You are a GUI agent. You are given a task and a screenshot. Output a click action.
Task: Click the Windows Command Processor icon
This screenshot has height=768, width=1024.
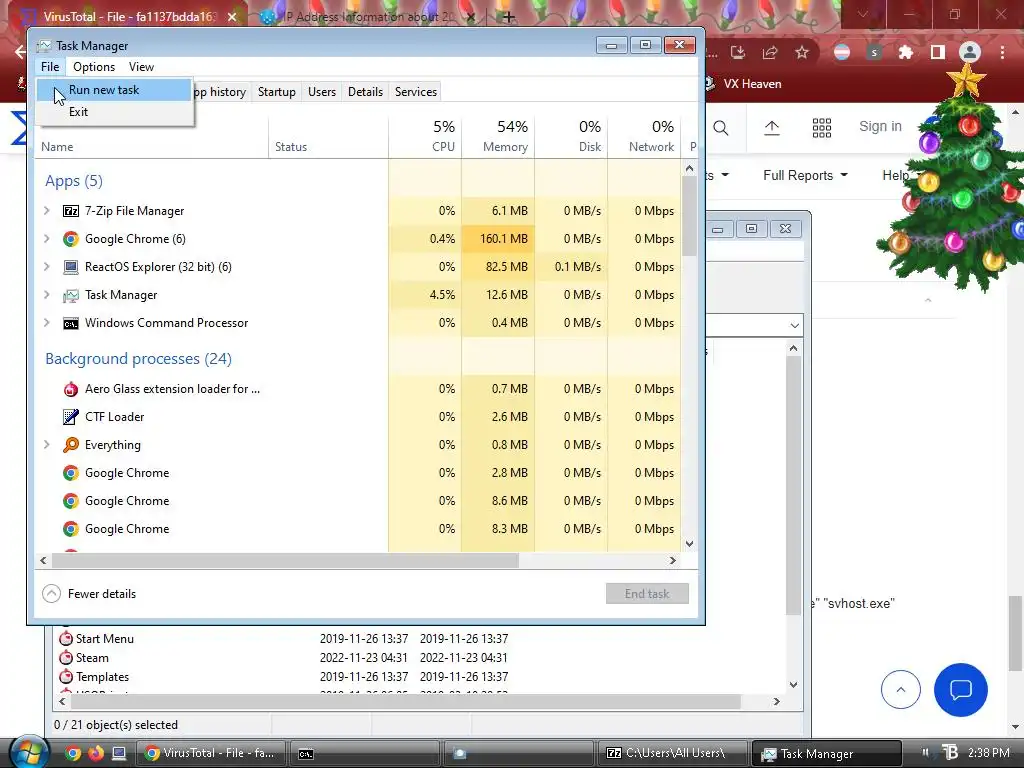71,323
